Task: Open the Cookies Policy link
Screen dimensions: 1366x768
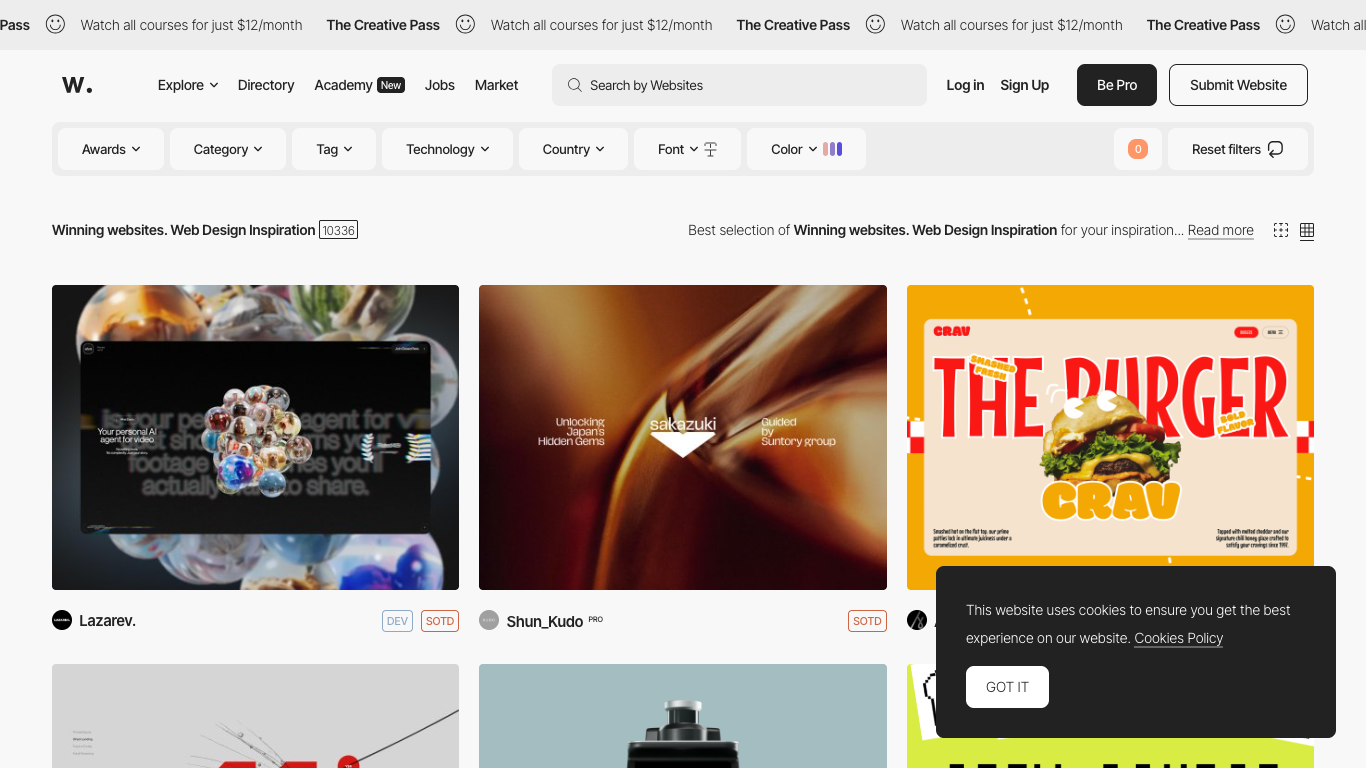Action: [x=1178, y=638]
